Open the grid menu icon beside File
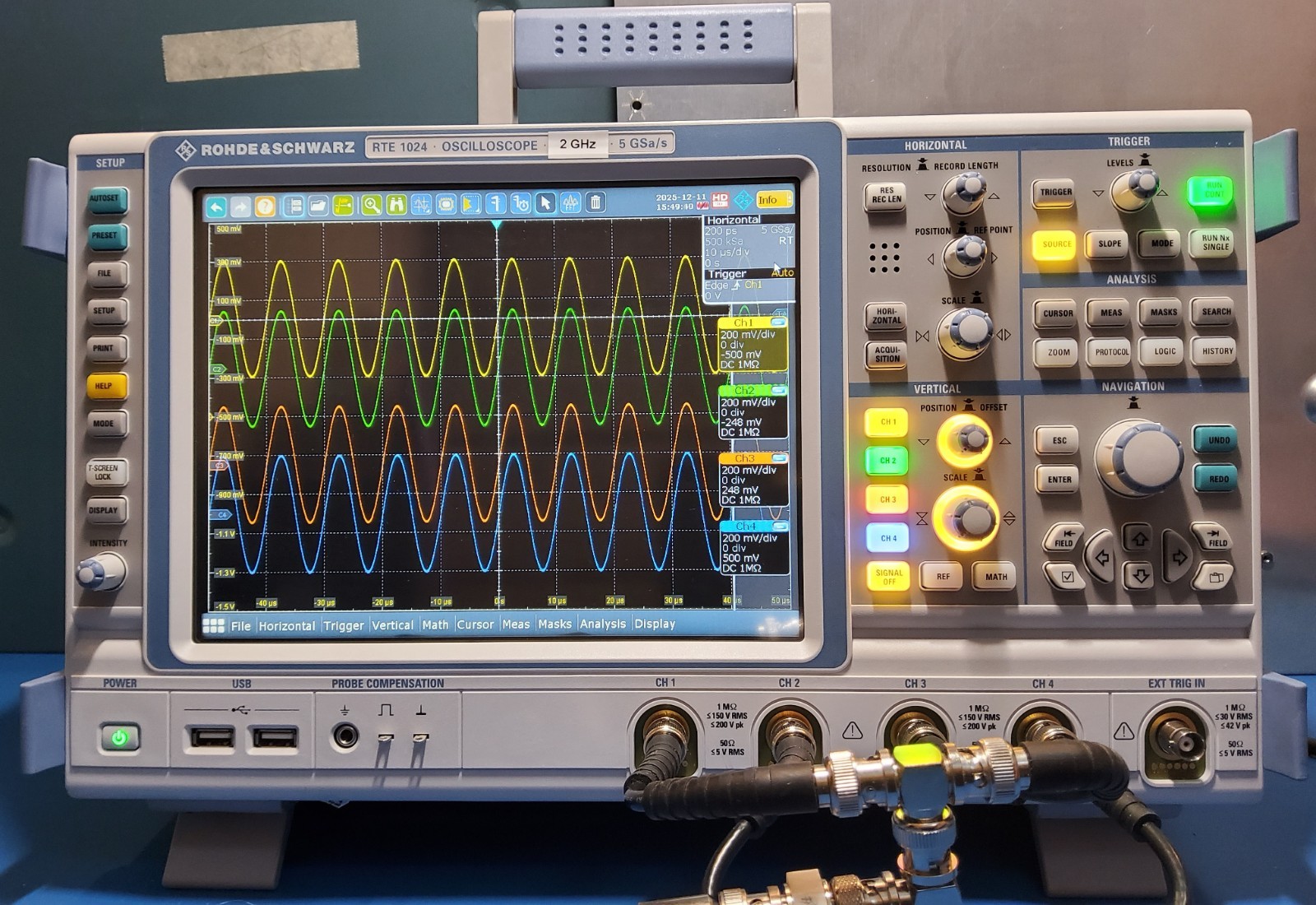The image size is (1316, 905). [x=214, y=626]
